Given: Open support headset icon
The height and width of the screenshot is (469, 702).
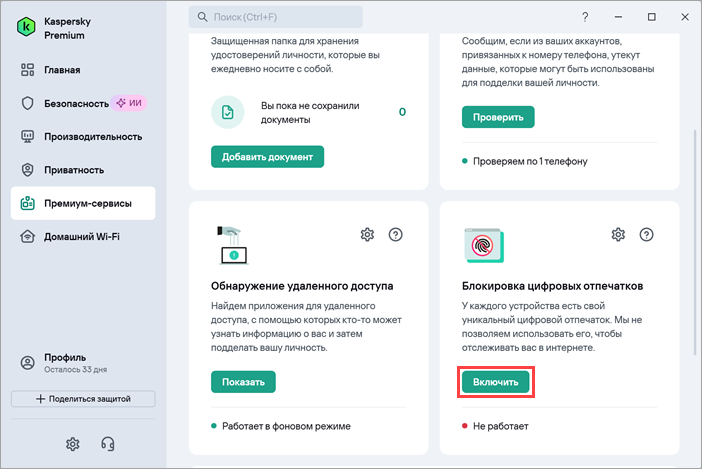Looking at the screenshot, I should pyautogui.click(x=107, y=444).
